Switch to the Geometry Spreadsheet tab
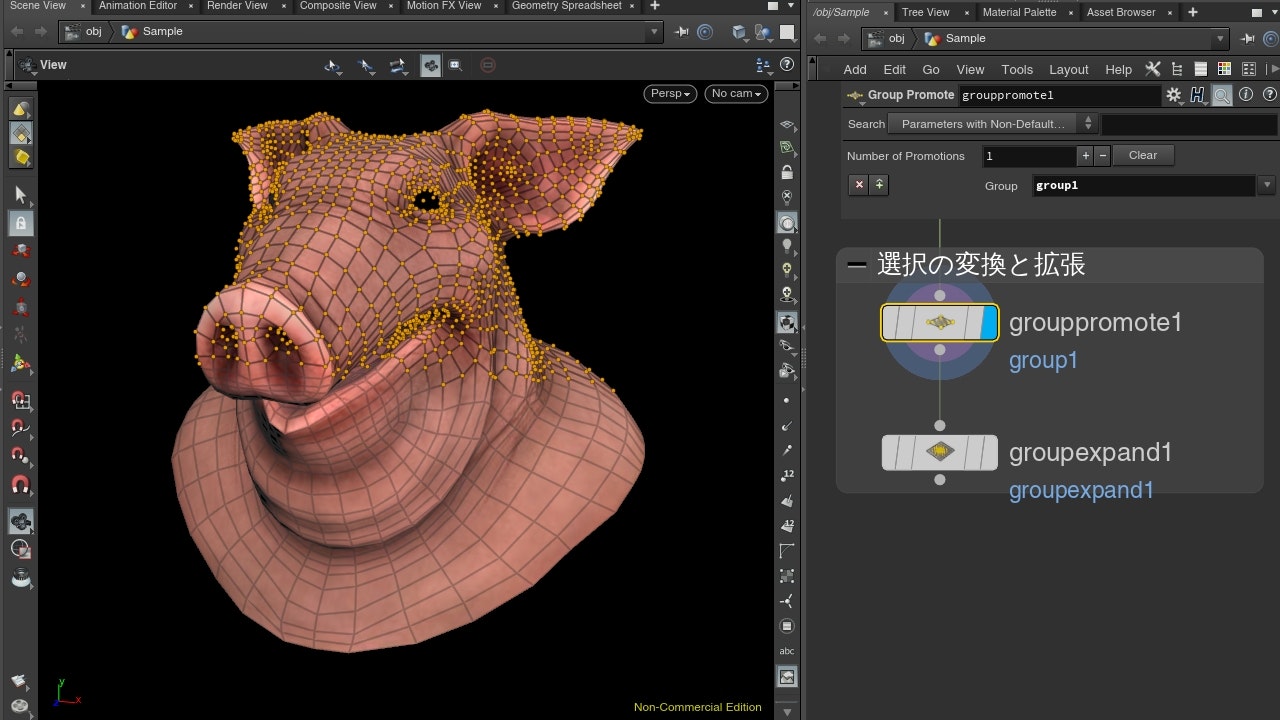 566,6
